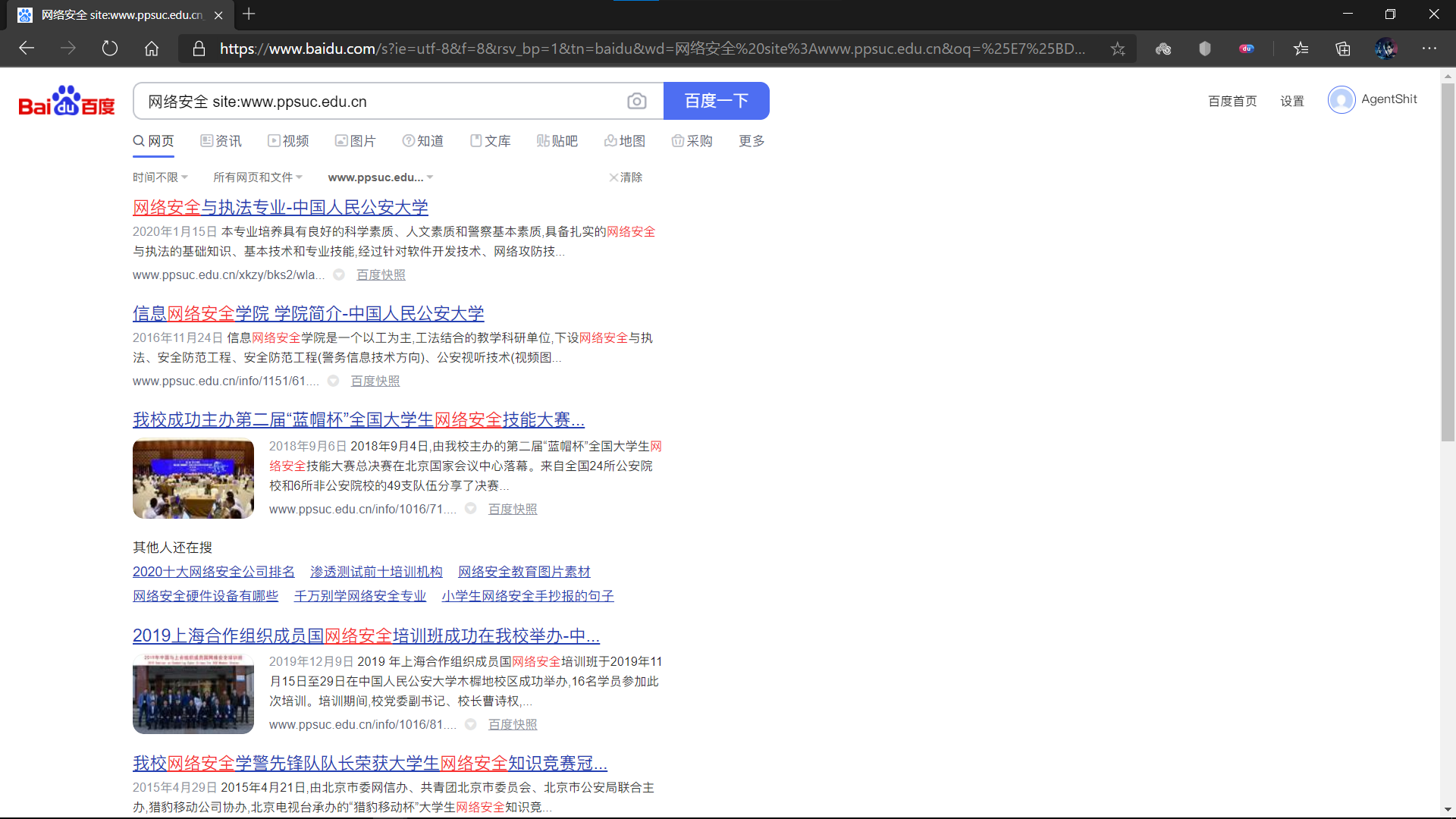The image size is (1456, 819).
Task: Expand the 时间不限 time filter dropdown
Action: (x=160, y=177)
